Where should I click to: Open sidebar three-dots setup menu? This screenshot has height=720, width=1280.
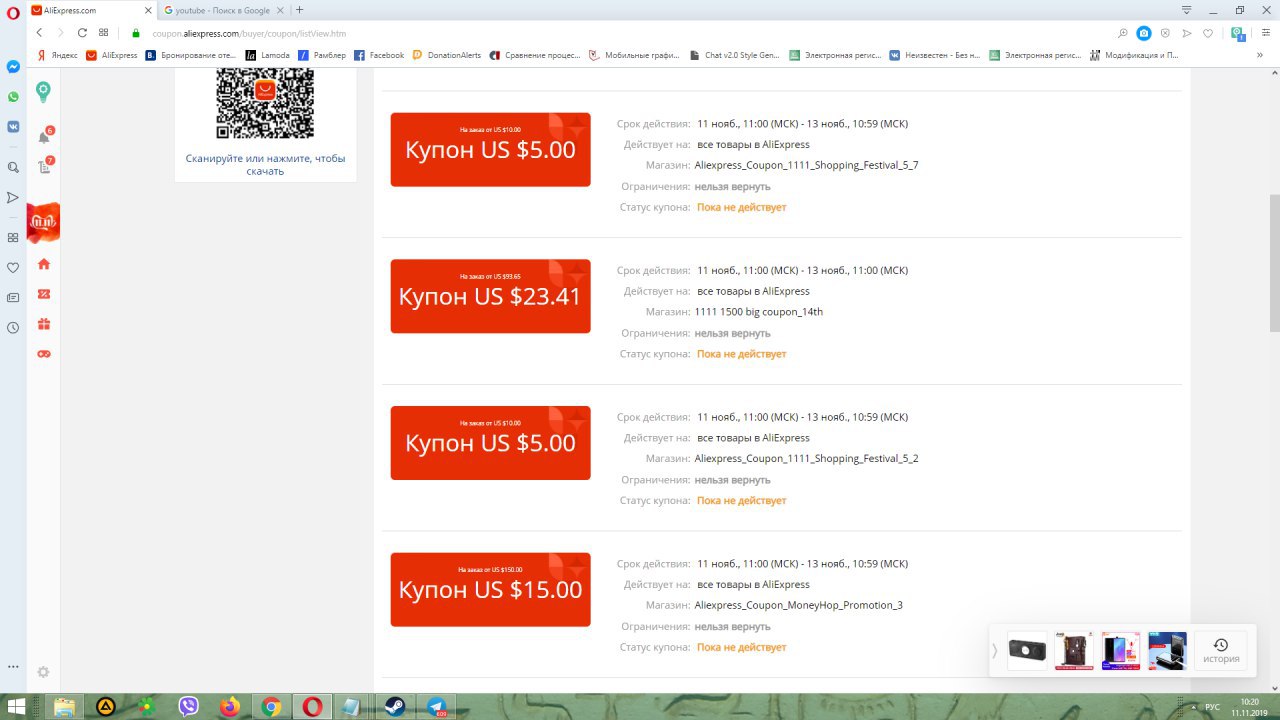[x=14, y=667]
